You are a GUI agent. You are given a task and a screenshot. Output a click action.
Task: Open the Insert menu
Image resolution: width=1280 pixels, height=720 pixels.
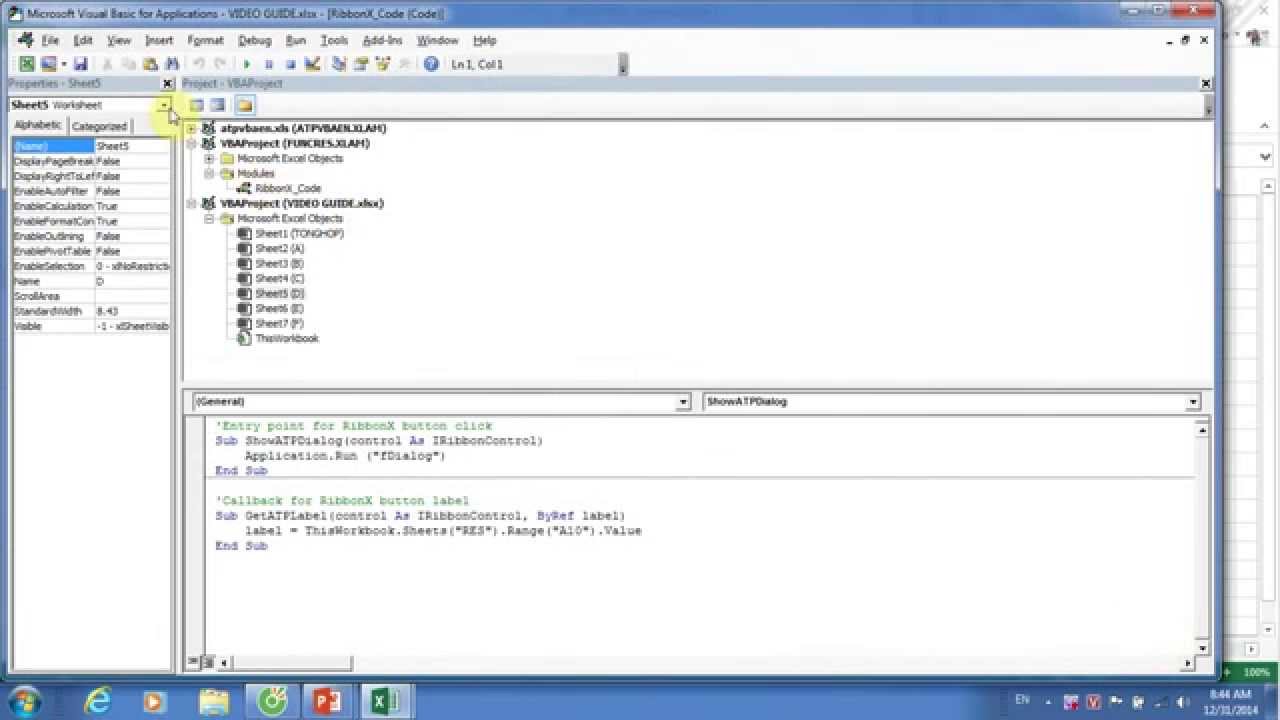159,40
